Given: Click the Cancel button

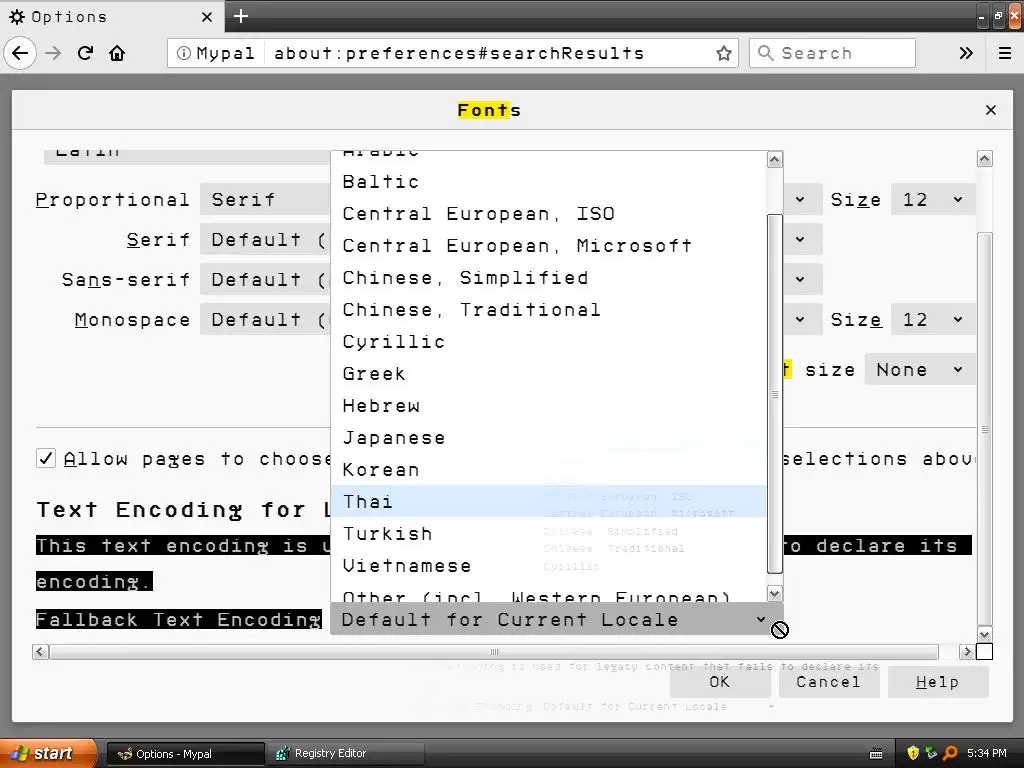Looking at the screenshot, I should [829, 682].
